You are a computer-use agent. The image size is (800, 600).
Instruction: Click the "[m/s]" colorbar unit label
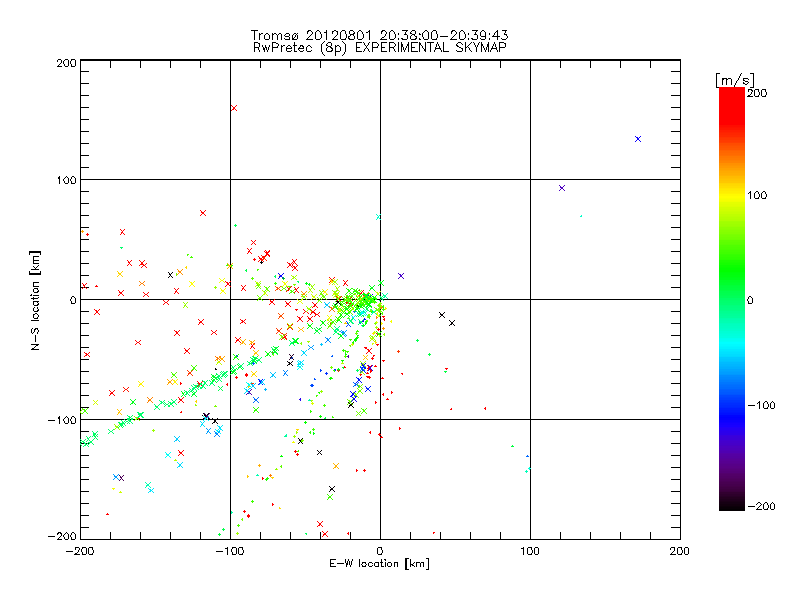[x=734, y=80]
